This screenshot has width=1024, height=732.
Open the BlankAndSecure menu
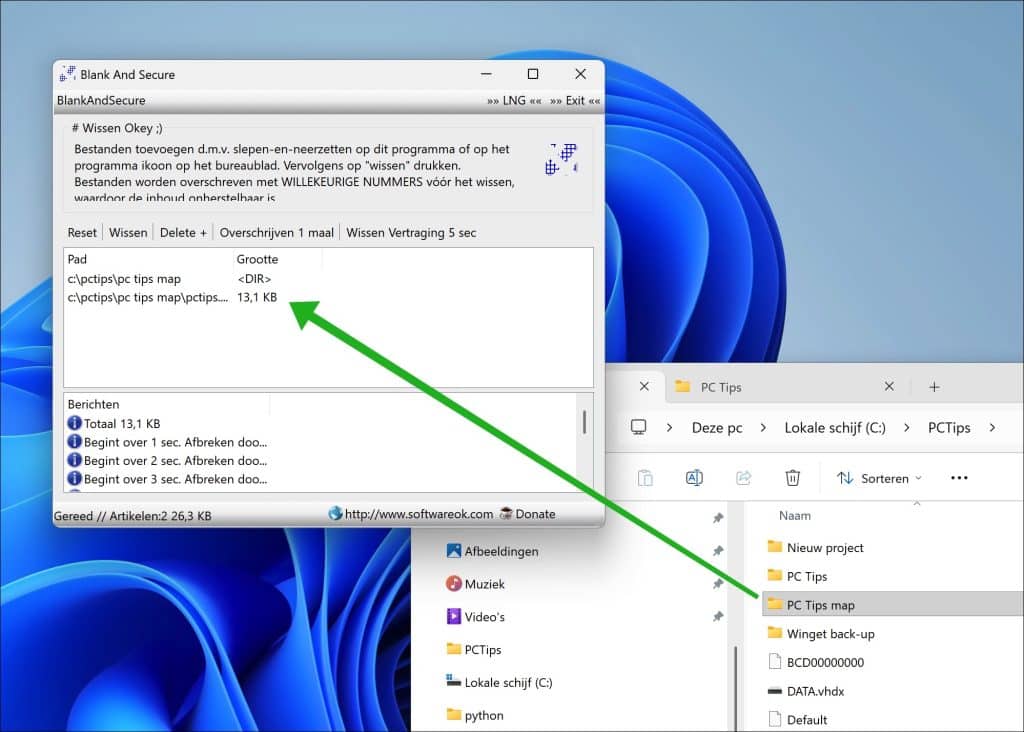(x=101, y=101)
